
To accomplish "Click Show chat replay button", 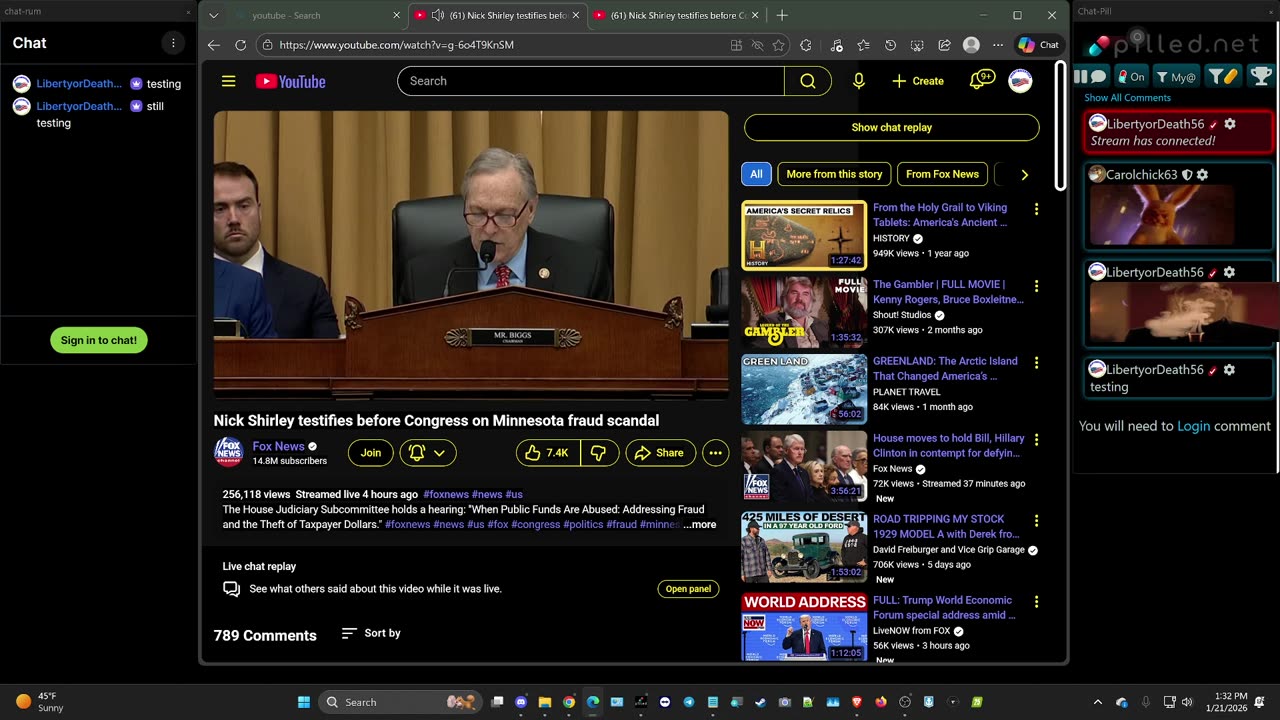I will click(891, 128).
